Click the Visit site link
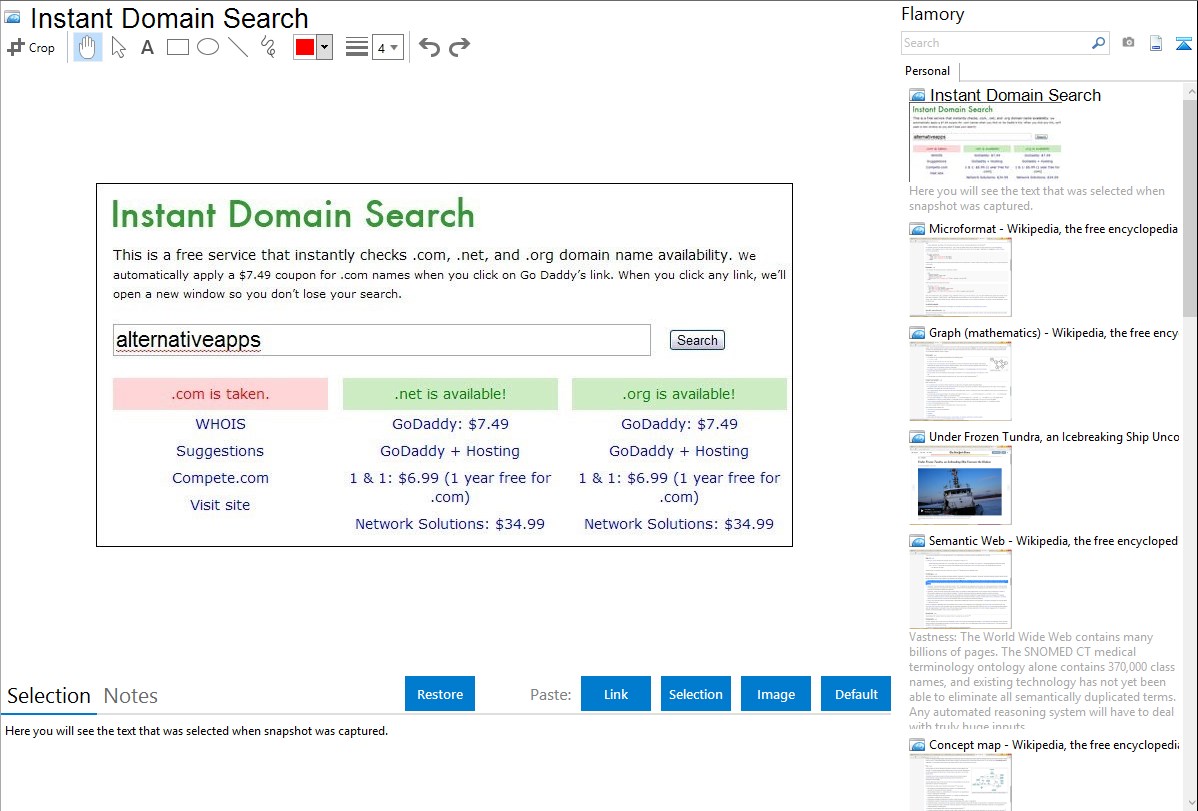1198x811 pixels. [220, 504]
